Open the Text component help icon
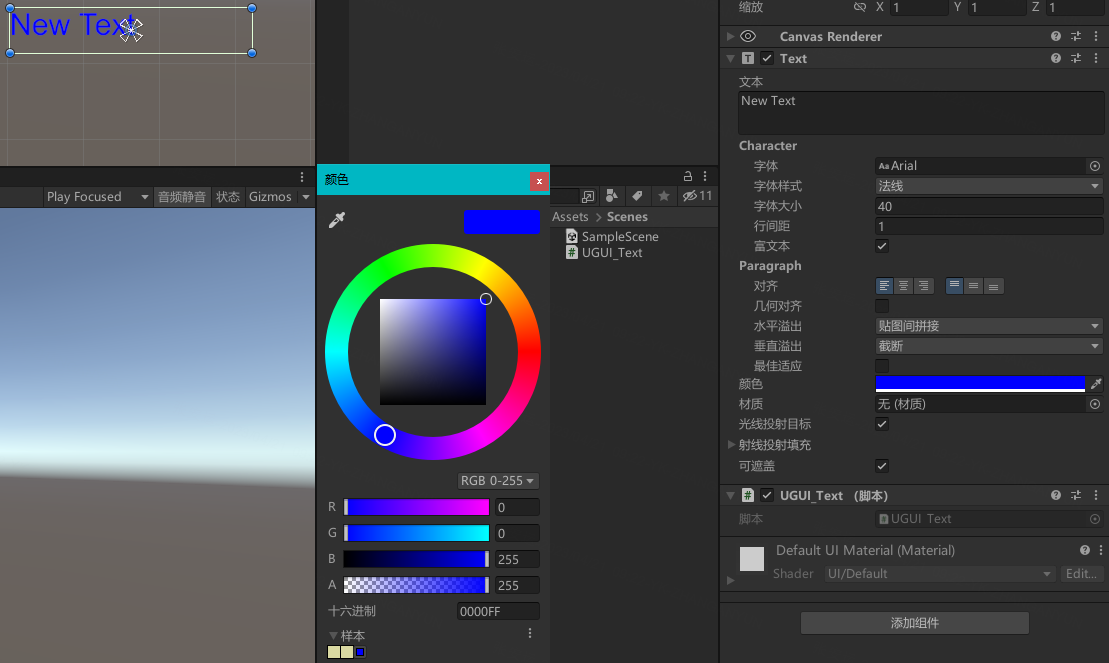Screen dimensions: 1109x663 pyautogui.click(x=1055, y=58)
